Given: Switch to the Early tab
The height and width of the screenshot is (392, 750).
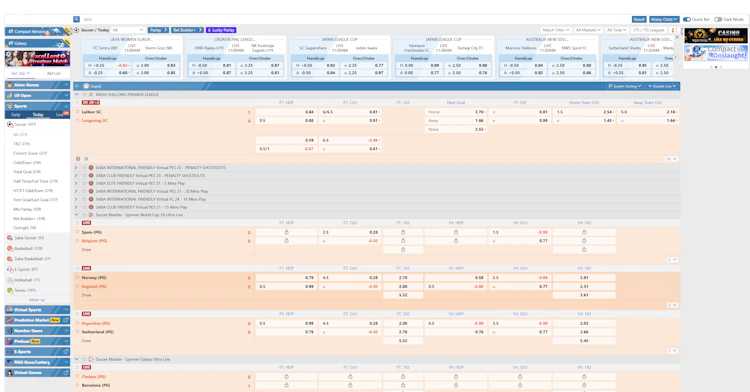Looking at the screenshot, I should click(x=16, y=115).
